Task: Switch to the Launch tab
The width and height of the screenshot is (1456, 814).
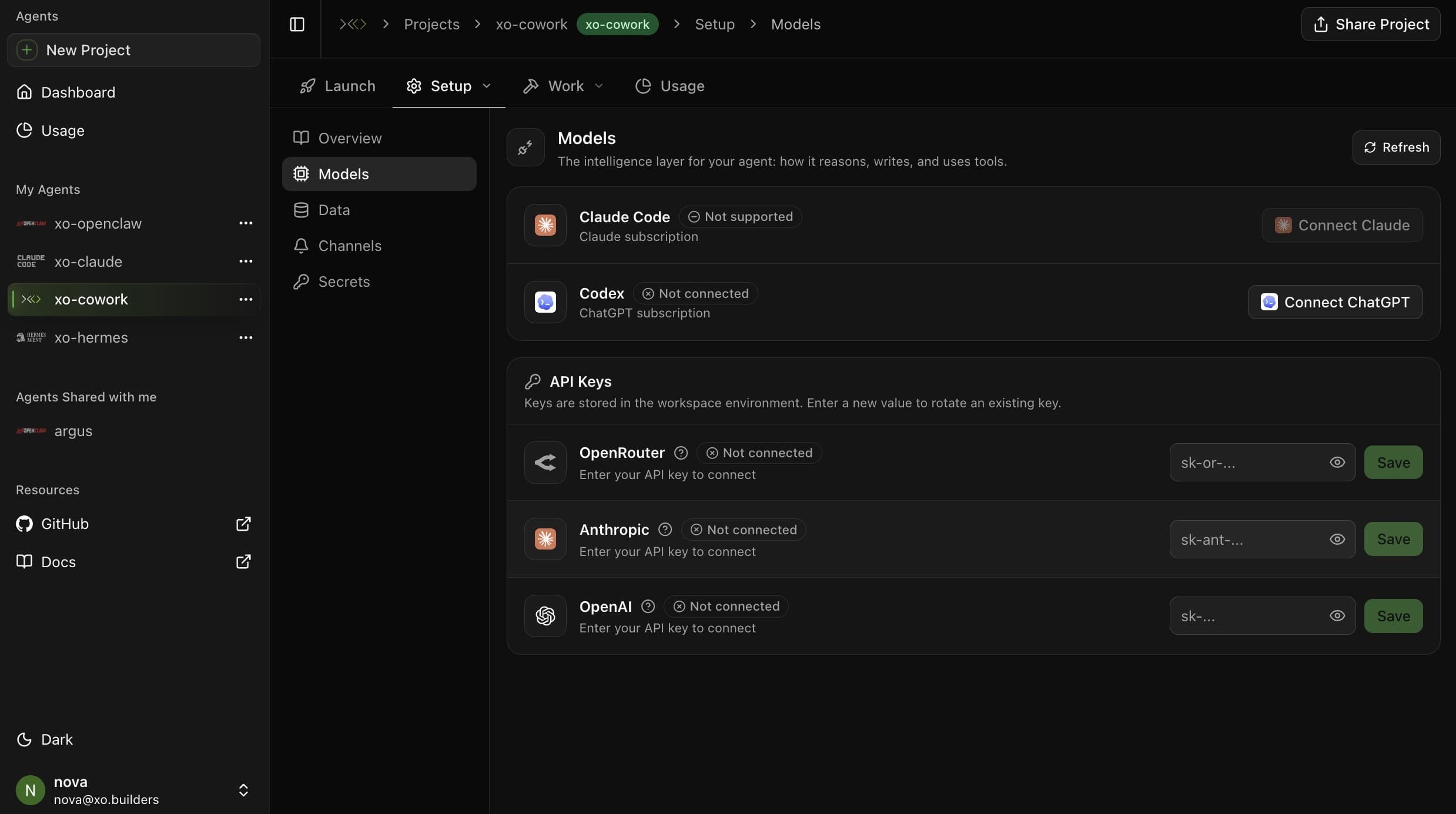Action: (337, 86)
